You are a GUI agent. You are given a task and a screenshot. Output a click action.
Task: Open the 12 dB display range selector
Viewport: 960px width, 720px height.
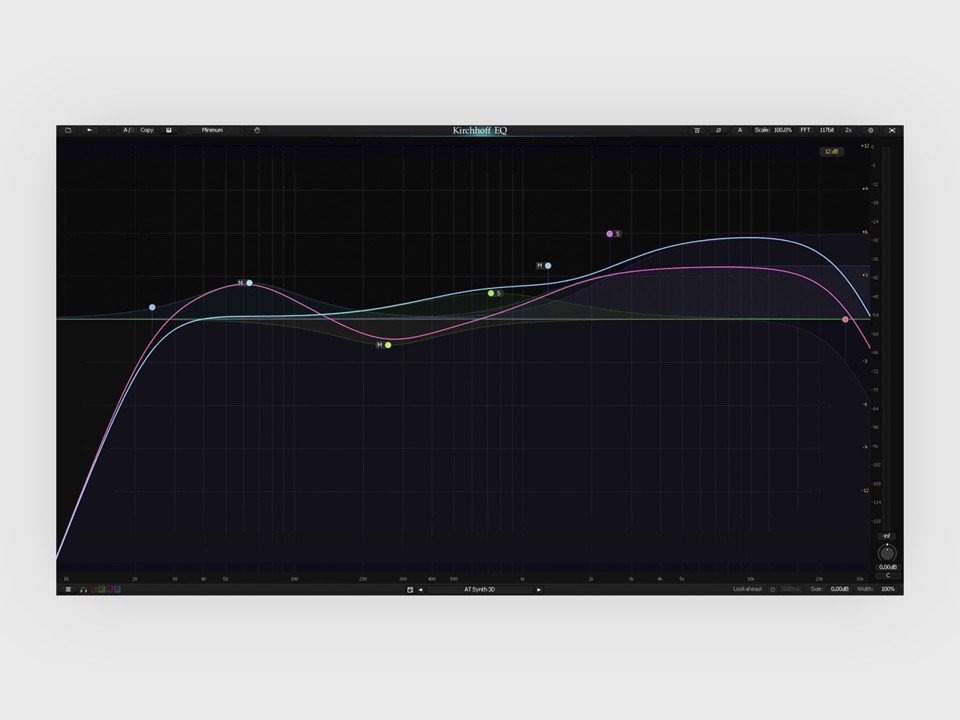click(831, 151)
